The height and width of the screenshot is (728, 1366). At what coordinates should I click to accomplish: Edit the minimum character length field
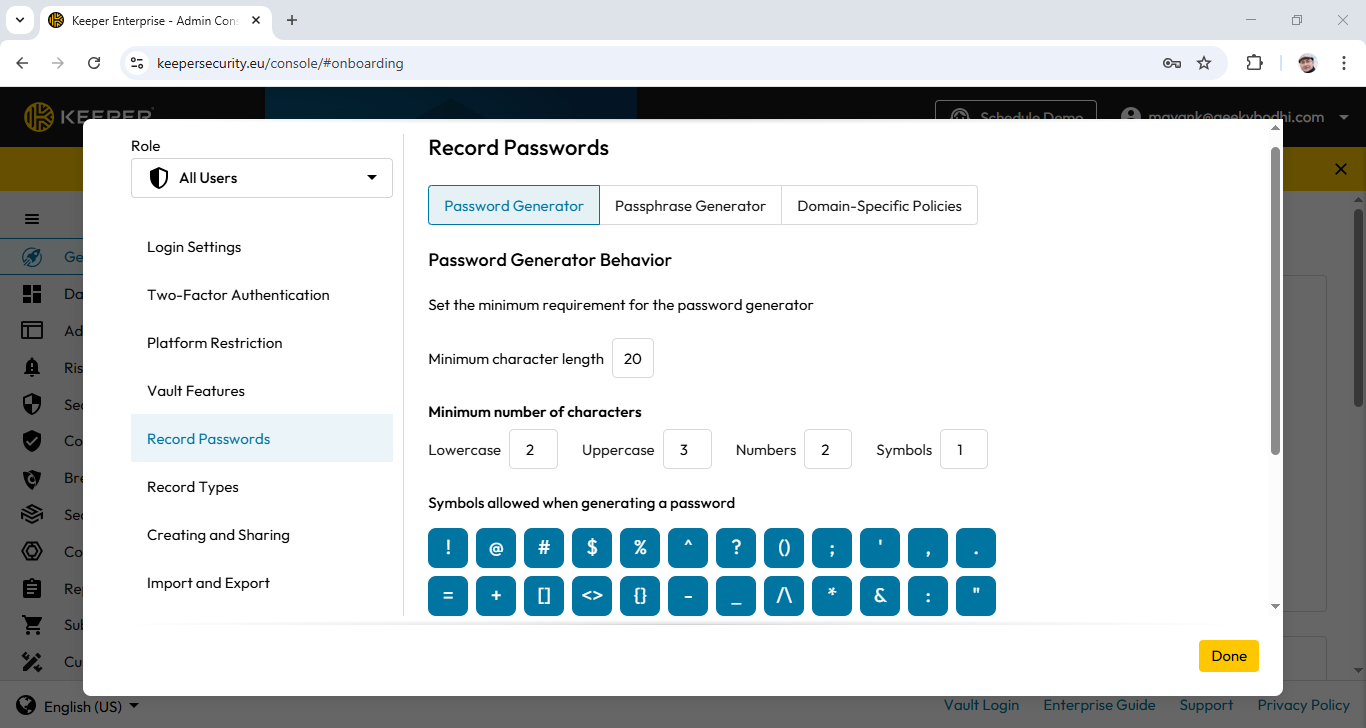(633, 359)
